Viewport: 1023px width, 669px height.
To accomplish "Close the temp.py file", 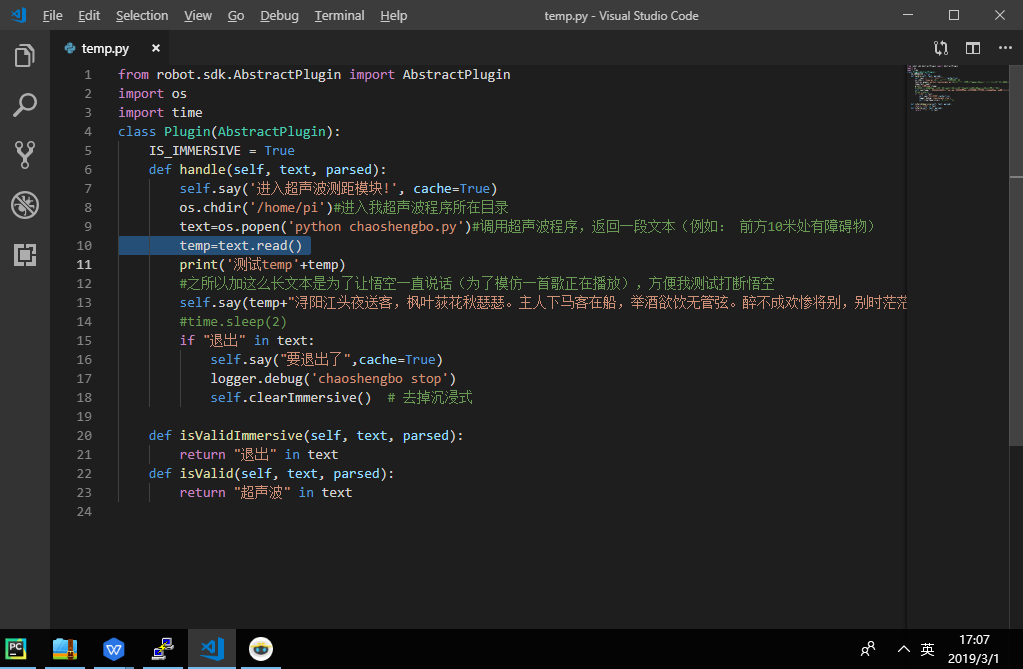I will (x=155, y=47).
